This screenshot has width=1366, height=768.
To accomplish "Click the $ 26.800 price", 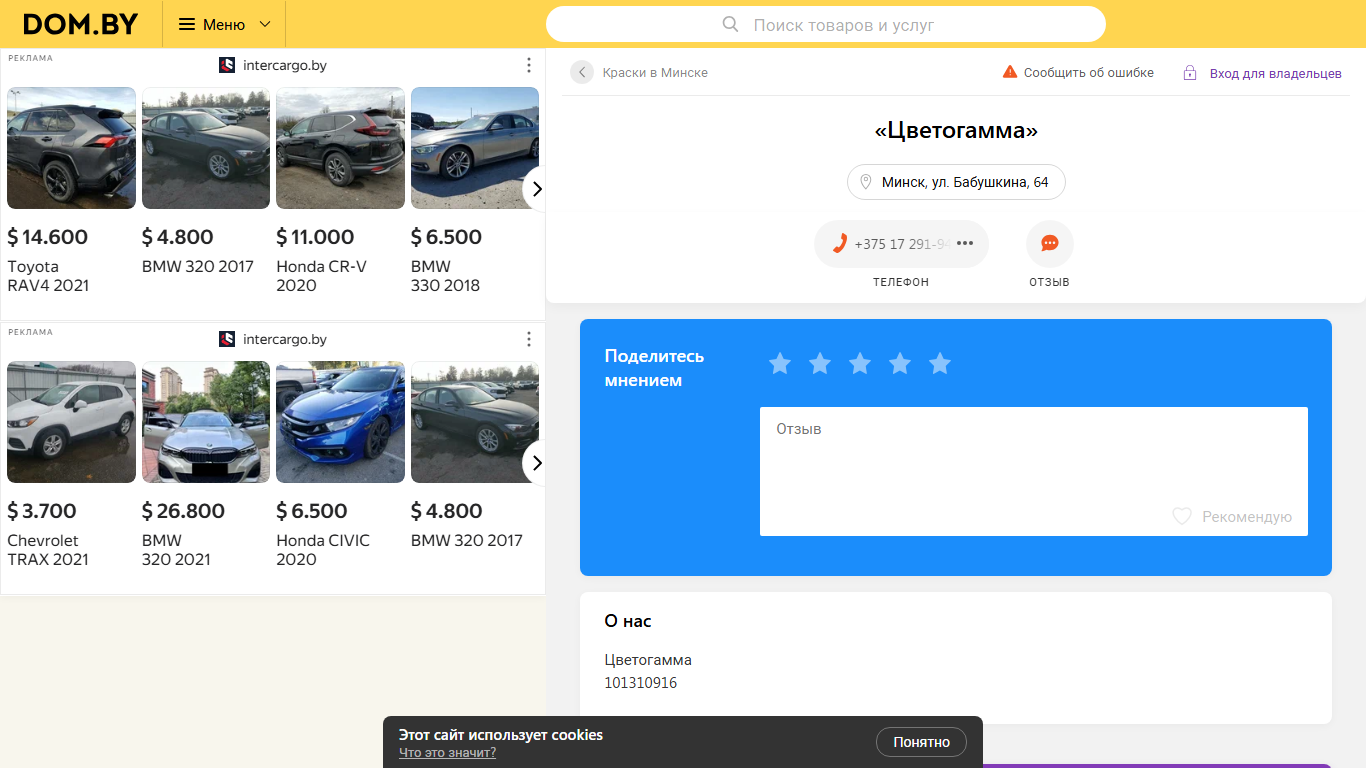I will click(x=183, y=511).
